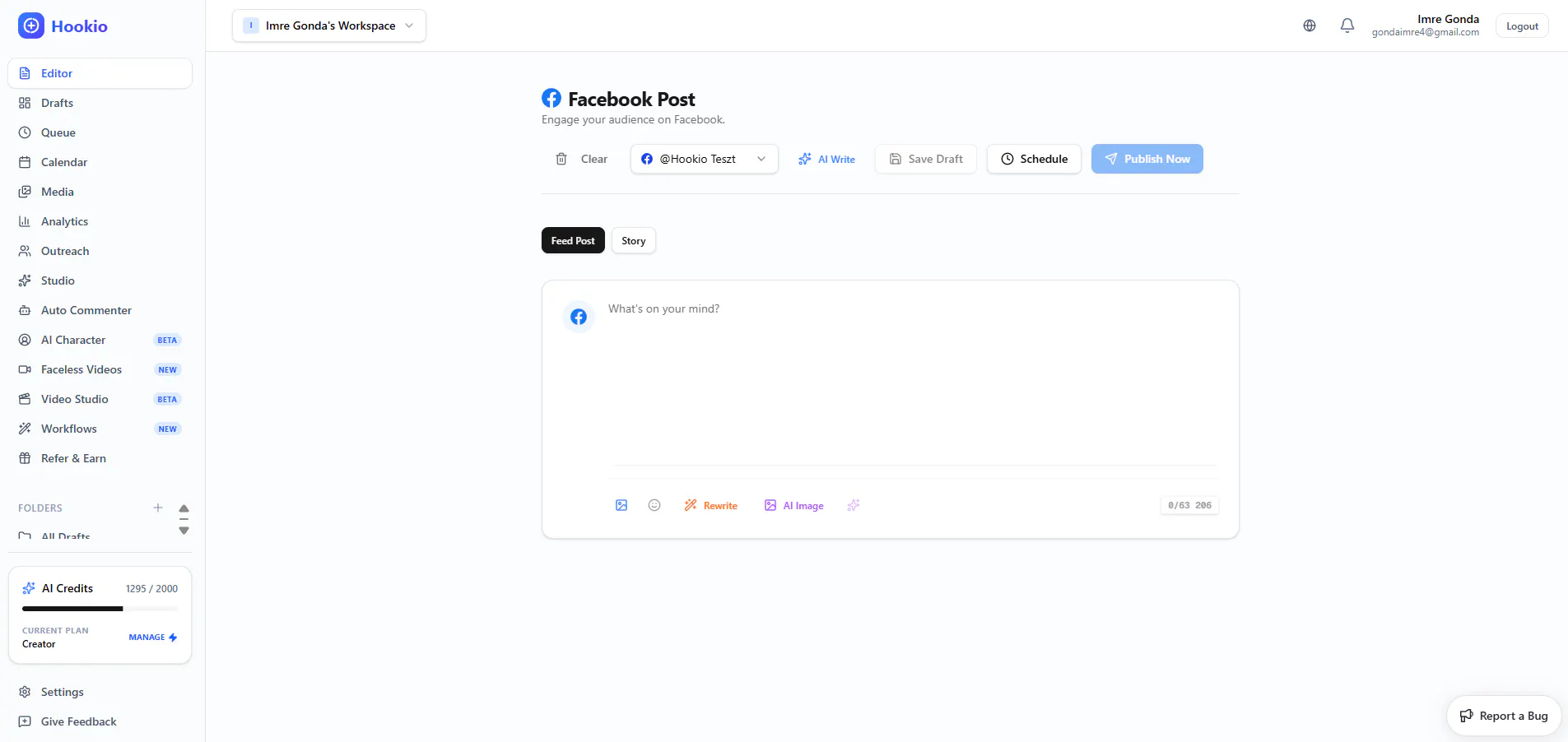Click Save Draft button

coord(926,159)
